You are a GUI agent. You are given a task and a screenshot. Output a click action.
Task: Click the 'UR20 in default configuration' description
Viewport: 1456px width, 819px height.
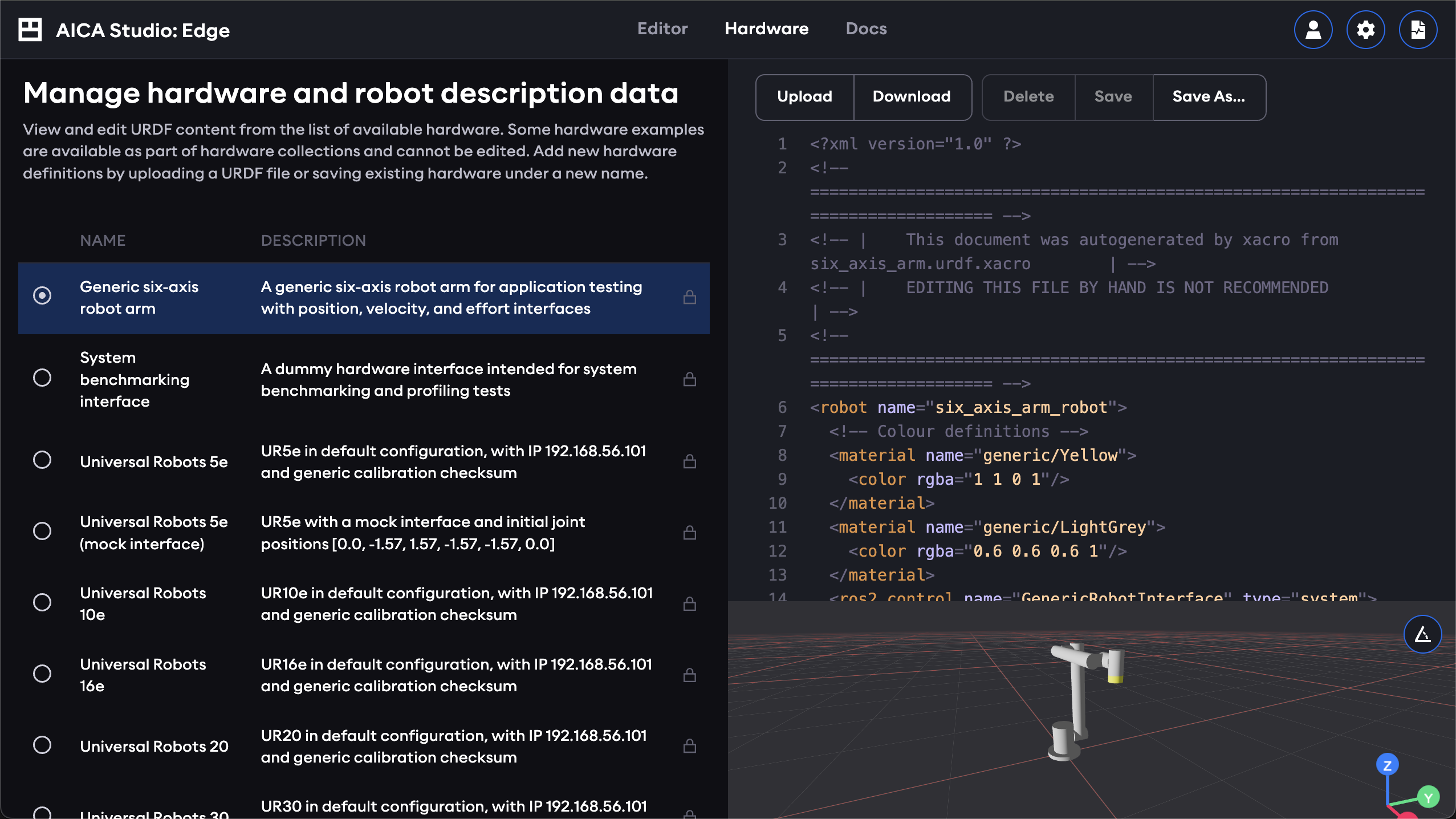point(454,746)
